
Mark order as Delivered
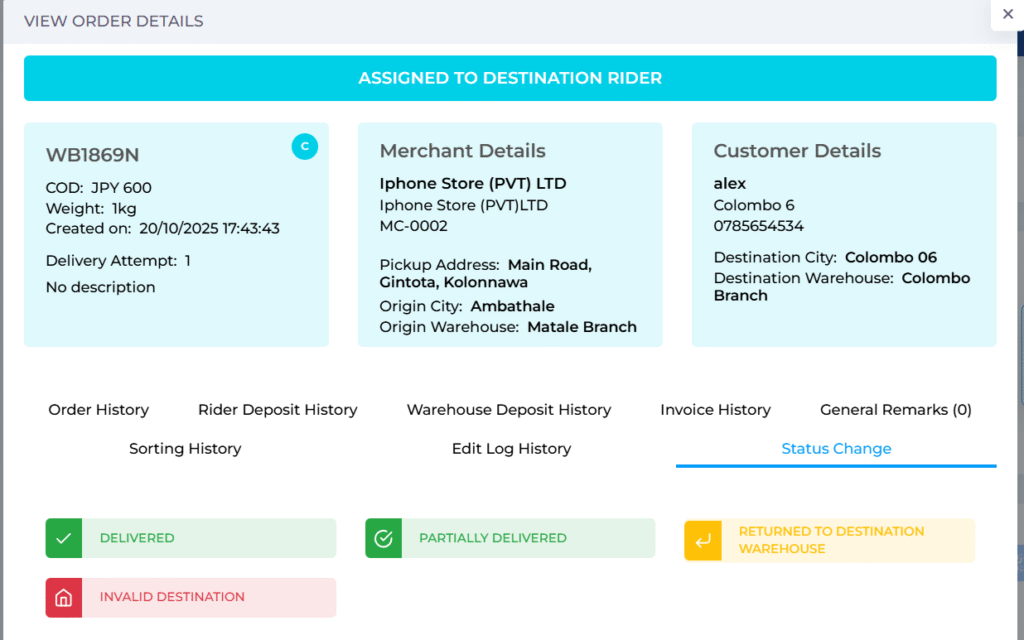(208, 538)
